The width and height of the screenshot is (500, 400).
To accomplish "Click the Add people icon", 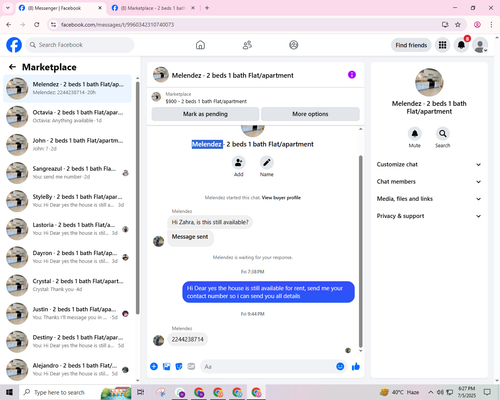I will point(239,163).
